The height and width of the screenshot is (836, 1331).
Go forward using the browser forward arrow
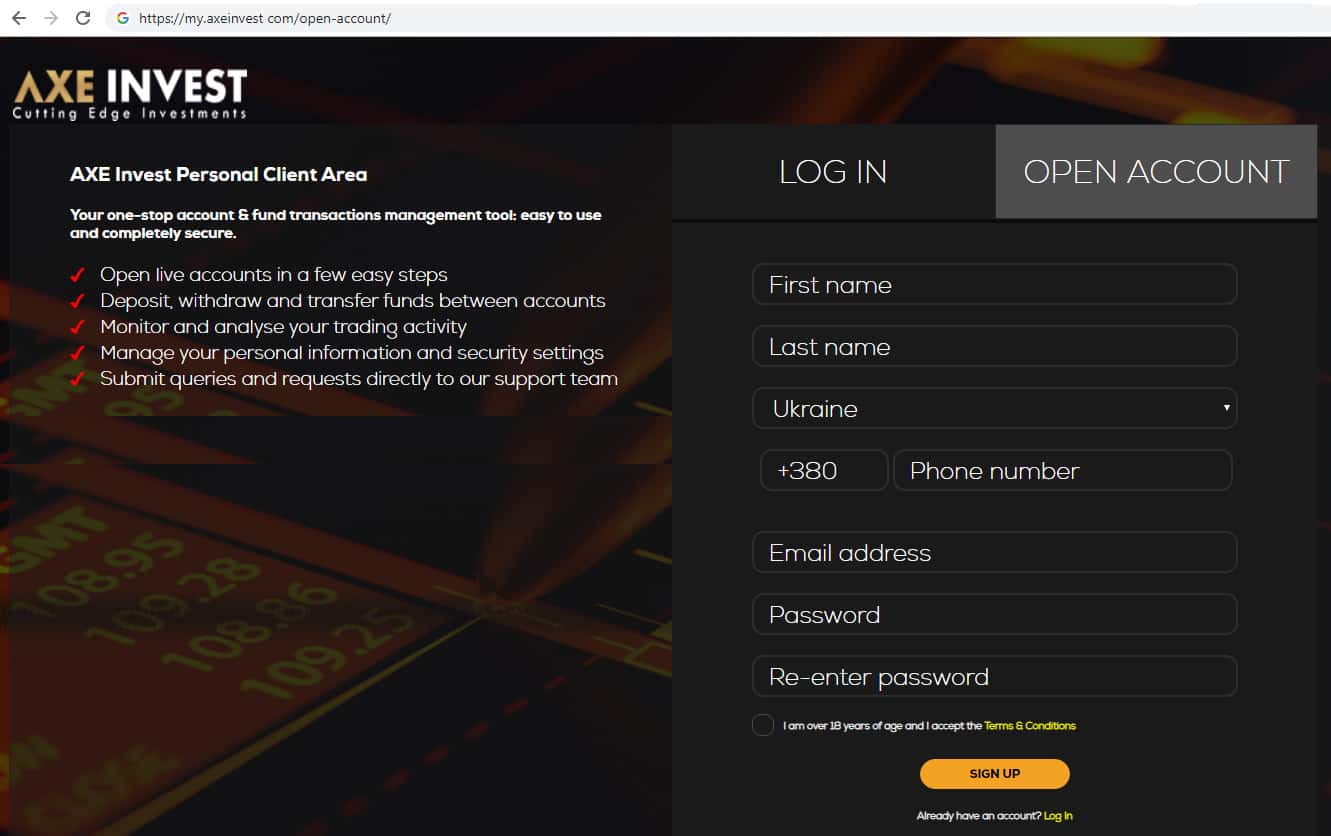point(51,18)
